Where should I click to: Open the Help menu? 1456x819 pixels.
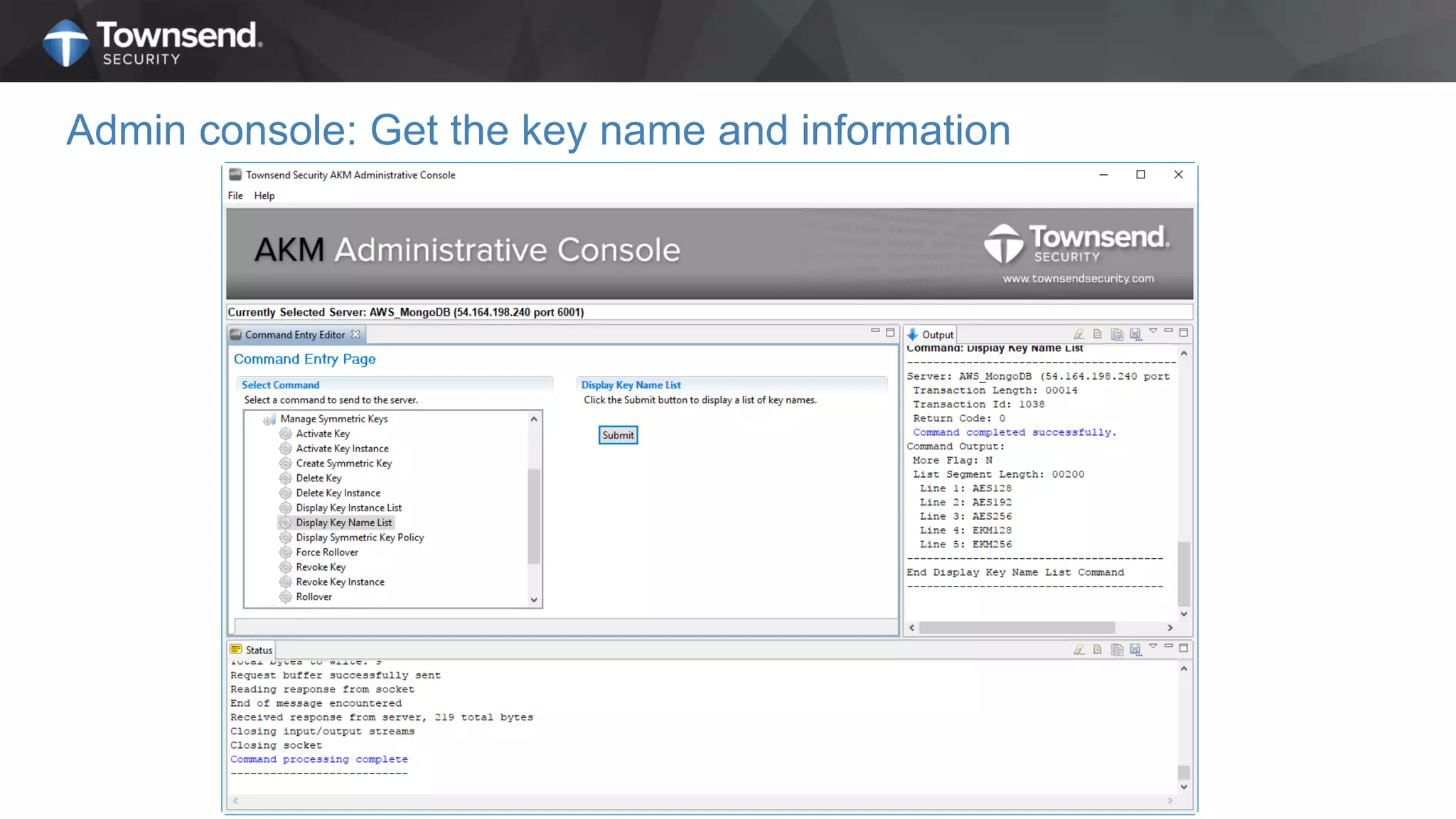click(x=264, y=196)
